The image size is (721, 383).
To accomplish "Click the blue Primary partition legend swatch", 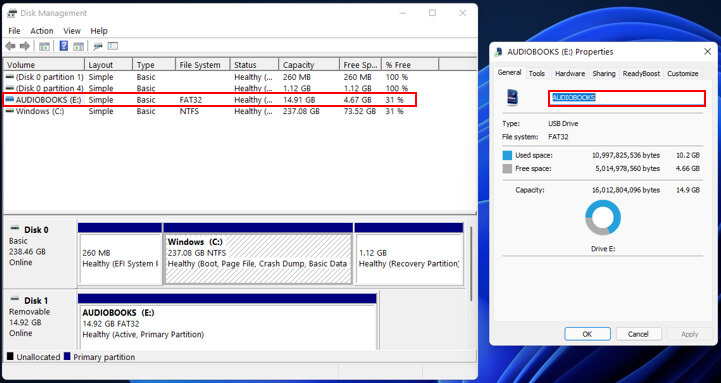I will [x=67, y=356].
